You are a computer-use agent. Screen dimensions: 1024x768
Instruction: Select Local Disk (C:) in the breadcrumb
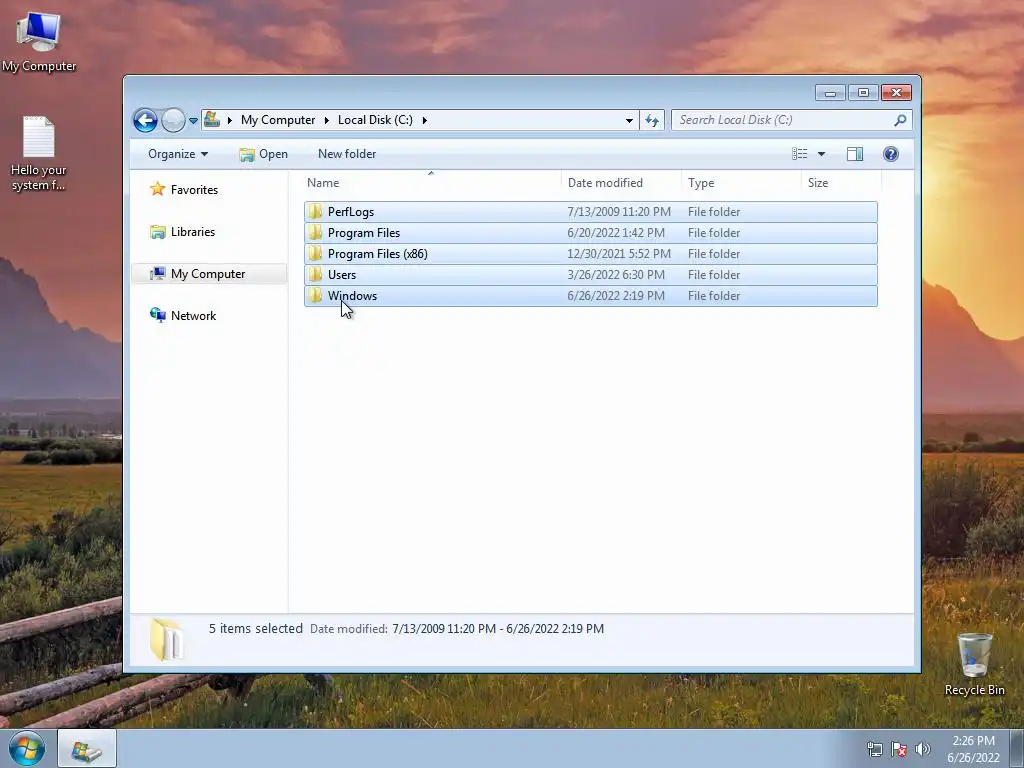point(375,120)
